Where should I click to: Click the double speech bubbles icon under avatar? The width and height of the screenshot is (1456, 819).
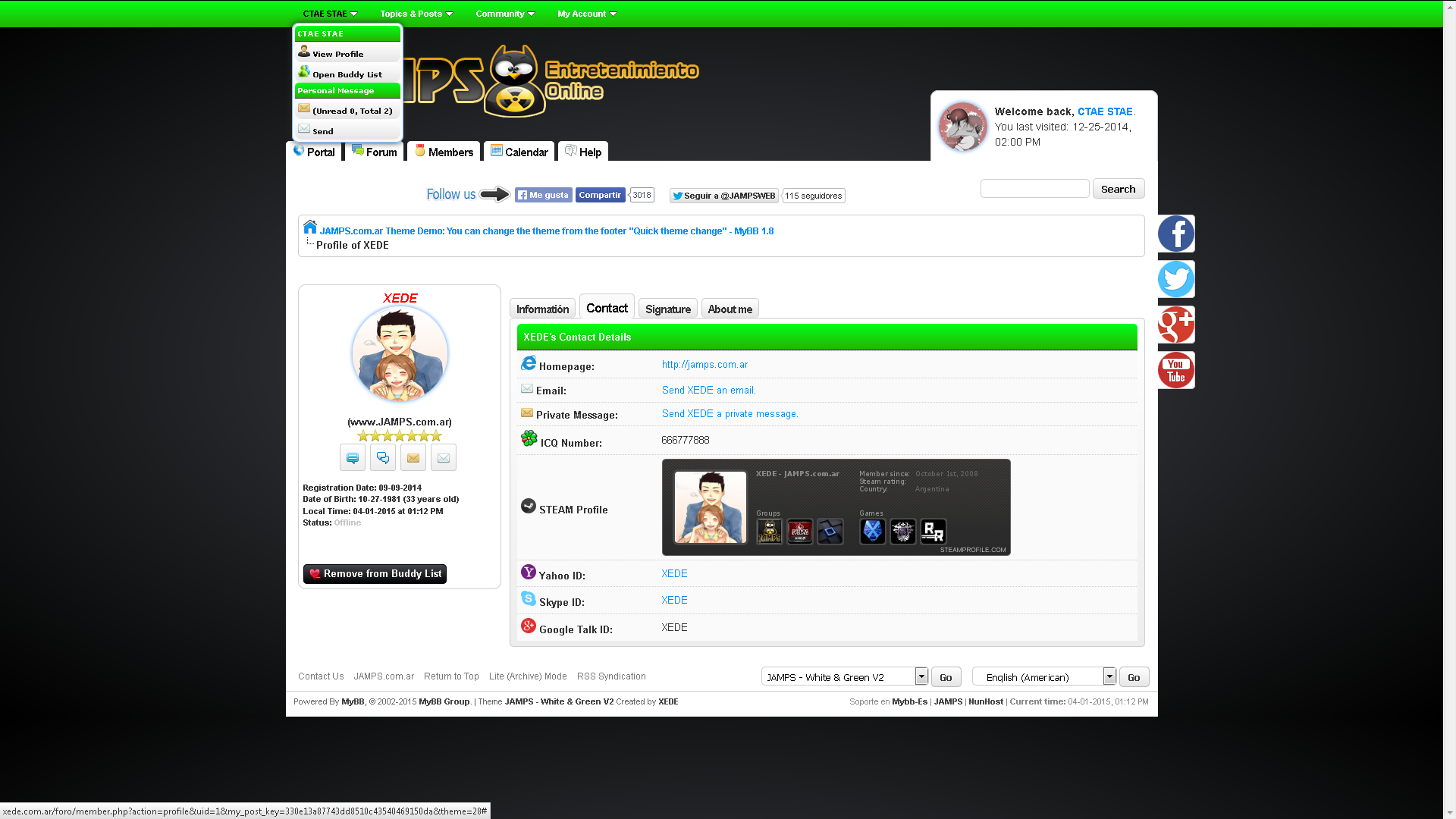coord(383,458)
